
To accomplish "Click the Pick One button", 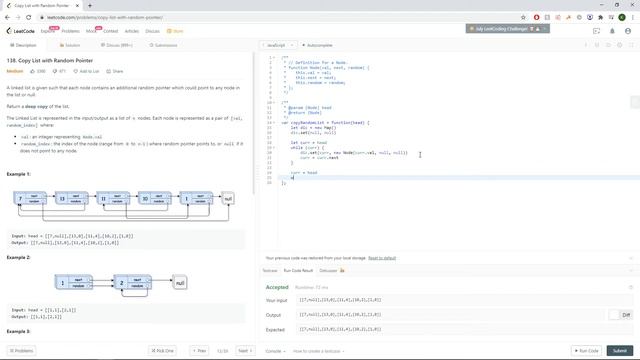I will click(162, 351).
